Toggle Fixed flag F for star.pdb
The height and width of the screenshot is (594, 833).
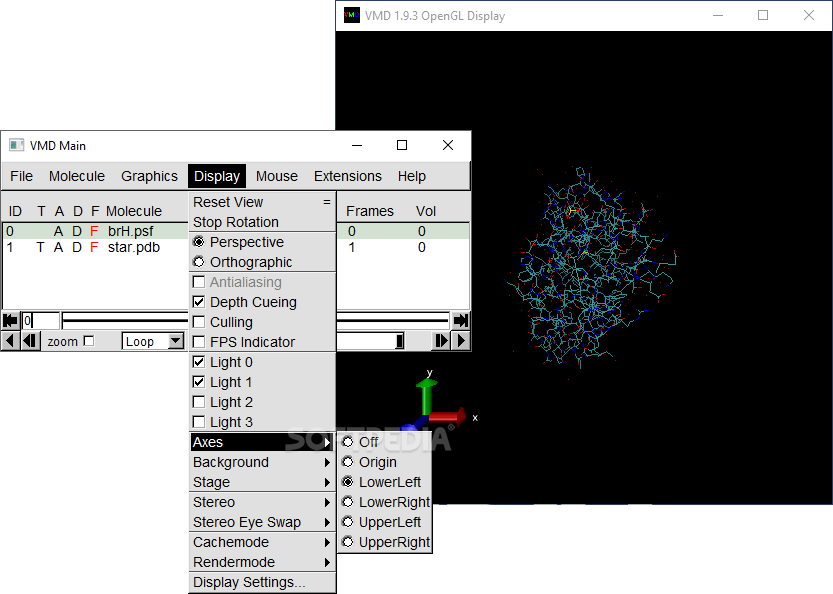click(94, 247)
